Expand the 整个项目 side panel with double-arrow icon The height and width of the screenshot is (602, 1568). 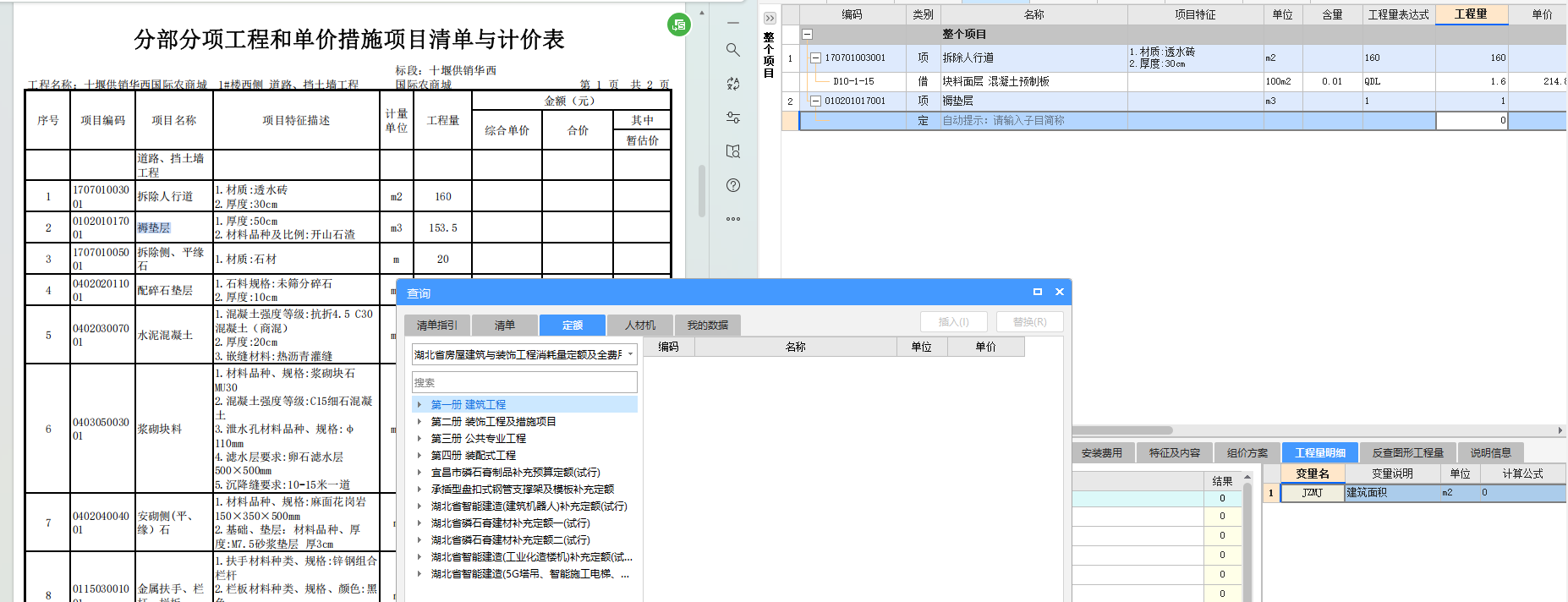tap(770, 18)
